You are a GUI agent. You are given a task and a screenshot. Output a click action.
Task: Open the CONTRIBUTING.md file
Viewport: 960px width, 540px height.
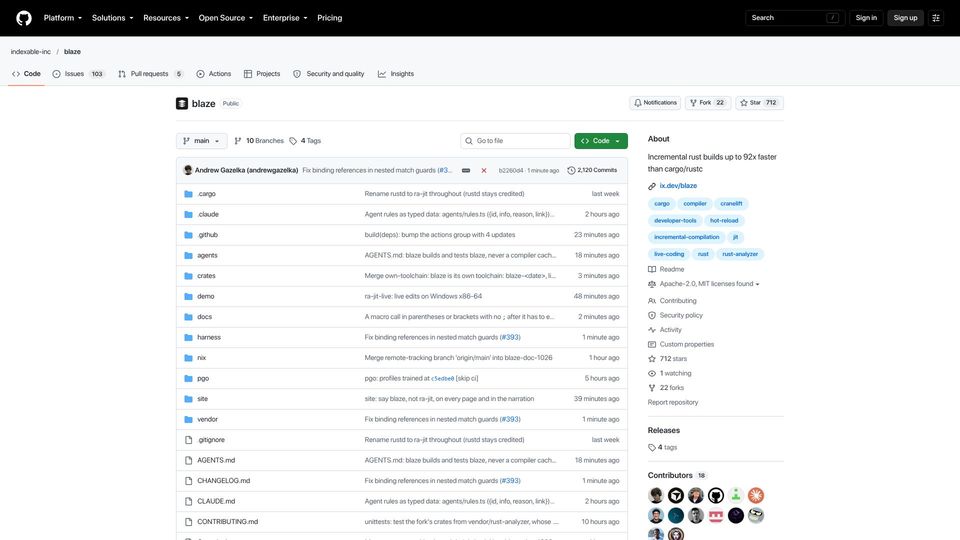(x=227, y=522)
